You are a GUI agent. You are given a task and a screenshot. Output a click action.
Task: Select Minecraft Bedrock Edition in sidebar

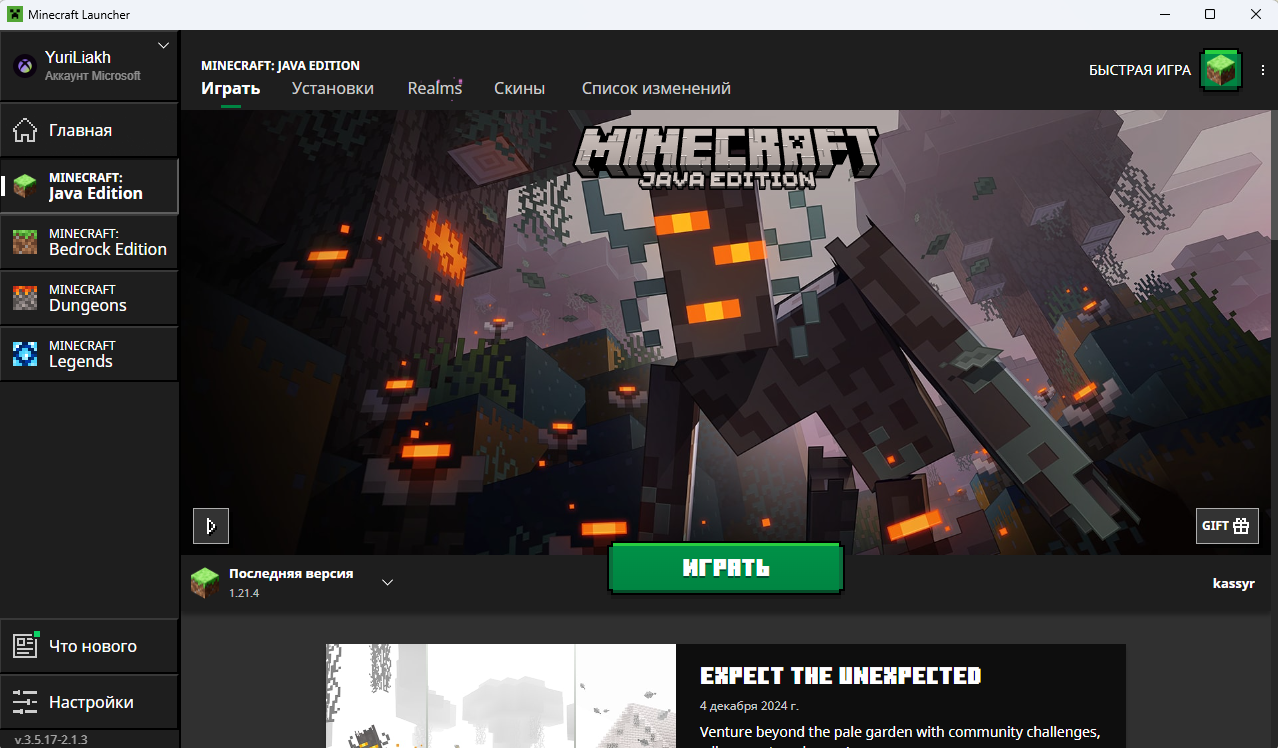click(89, 242)
